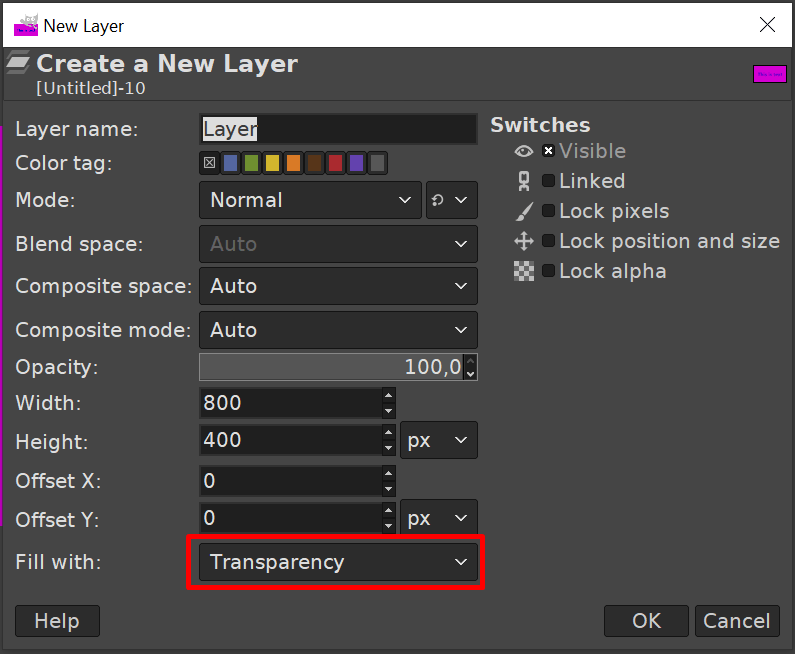Choose the no color tag option

point(209,163)
